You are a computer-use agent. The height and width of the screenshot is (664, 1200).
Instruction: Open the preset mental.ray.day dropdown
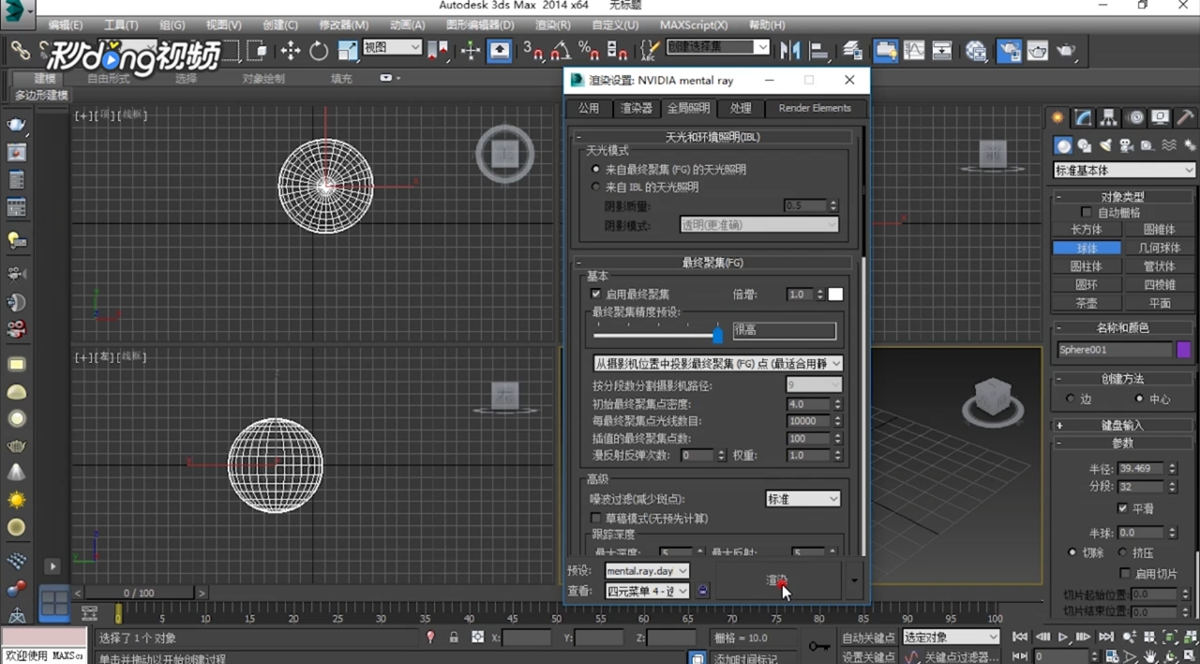click(647, 571)
